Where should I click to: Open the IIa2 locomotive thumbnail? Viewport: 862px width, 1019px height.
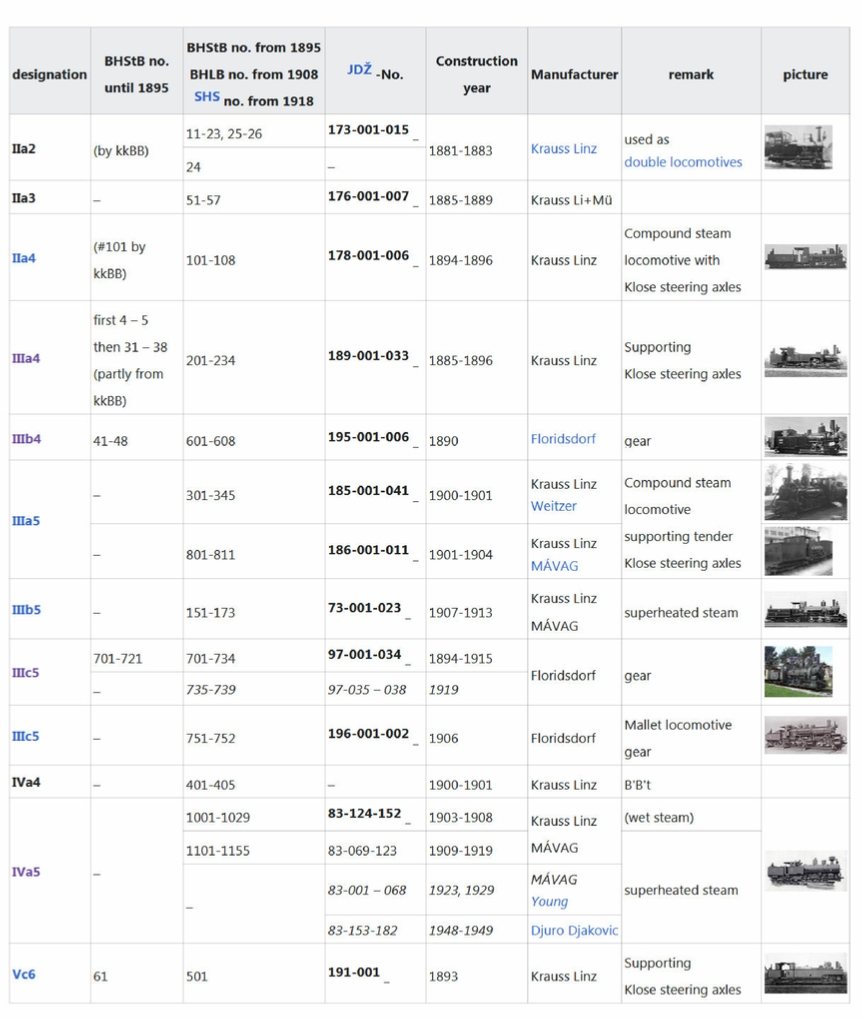[798, 147]
